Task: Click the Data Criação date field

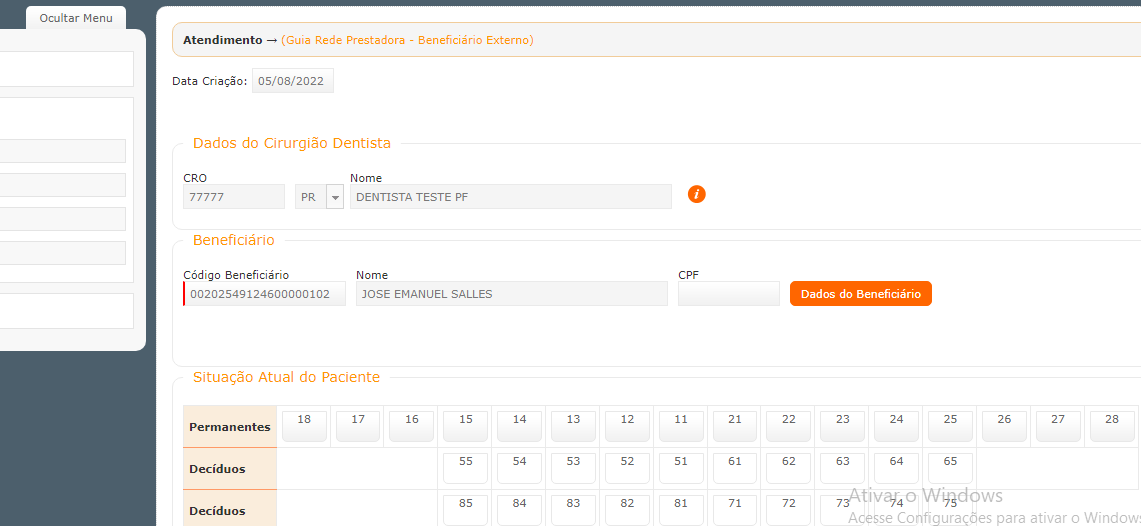Action: click(292, 81)
